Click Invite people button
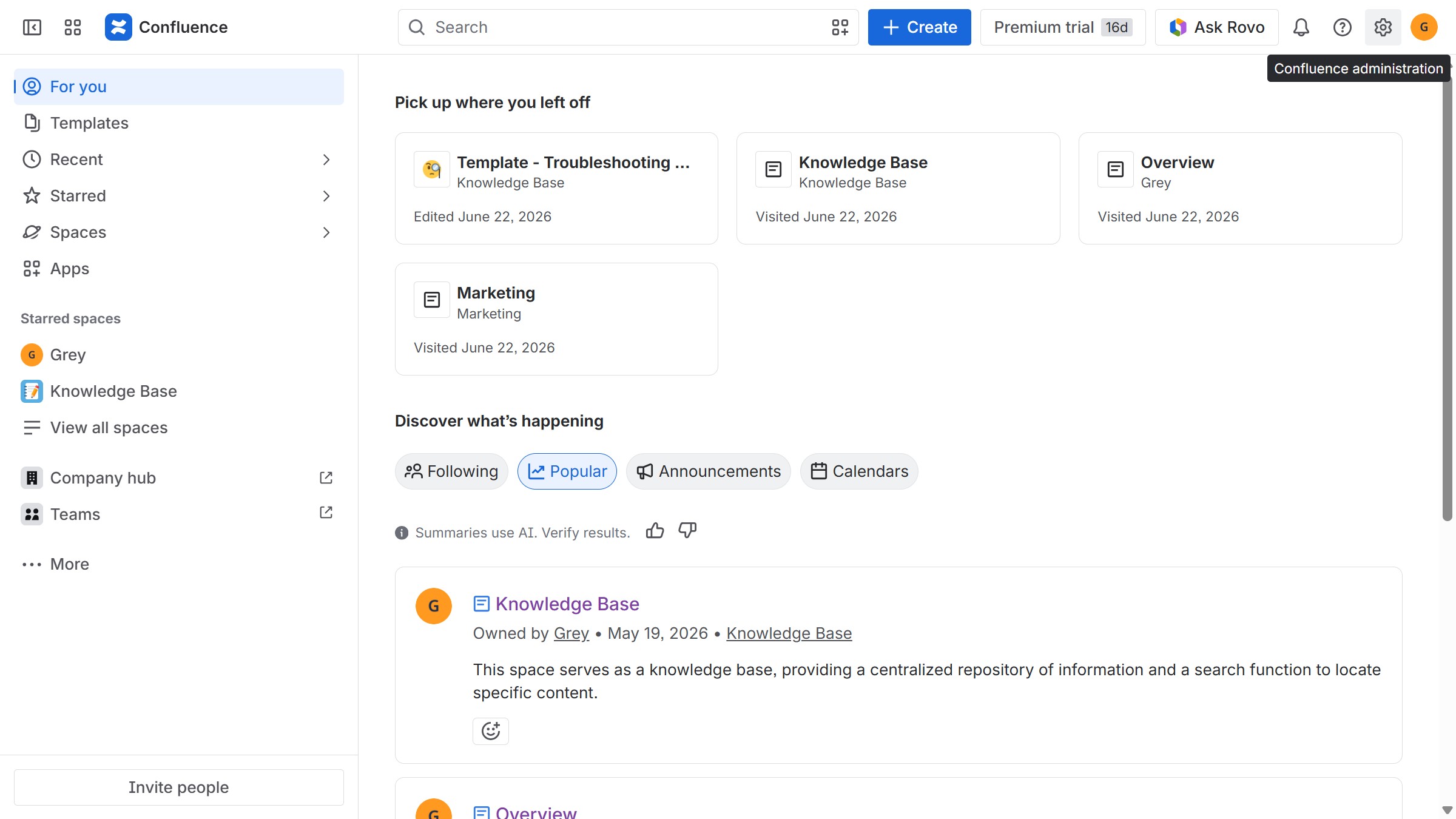The image size is (1456, 819). tap(178, 787)
